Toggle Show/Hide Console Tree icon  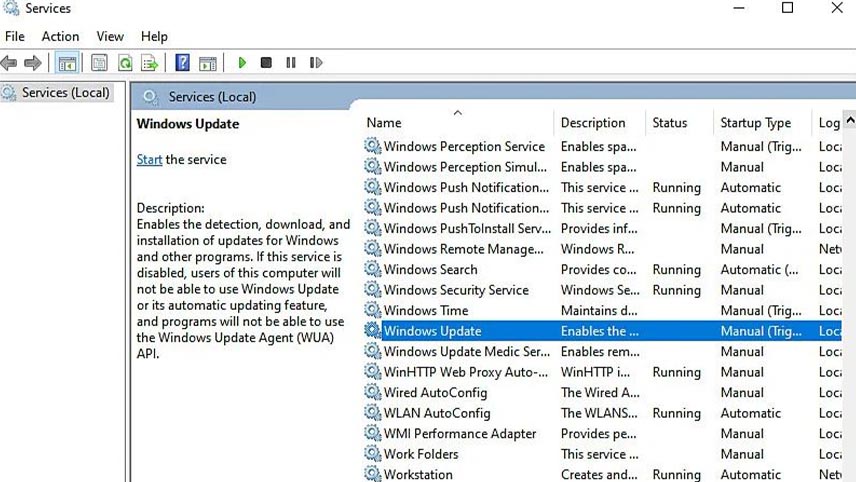pos(67,63)
